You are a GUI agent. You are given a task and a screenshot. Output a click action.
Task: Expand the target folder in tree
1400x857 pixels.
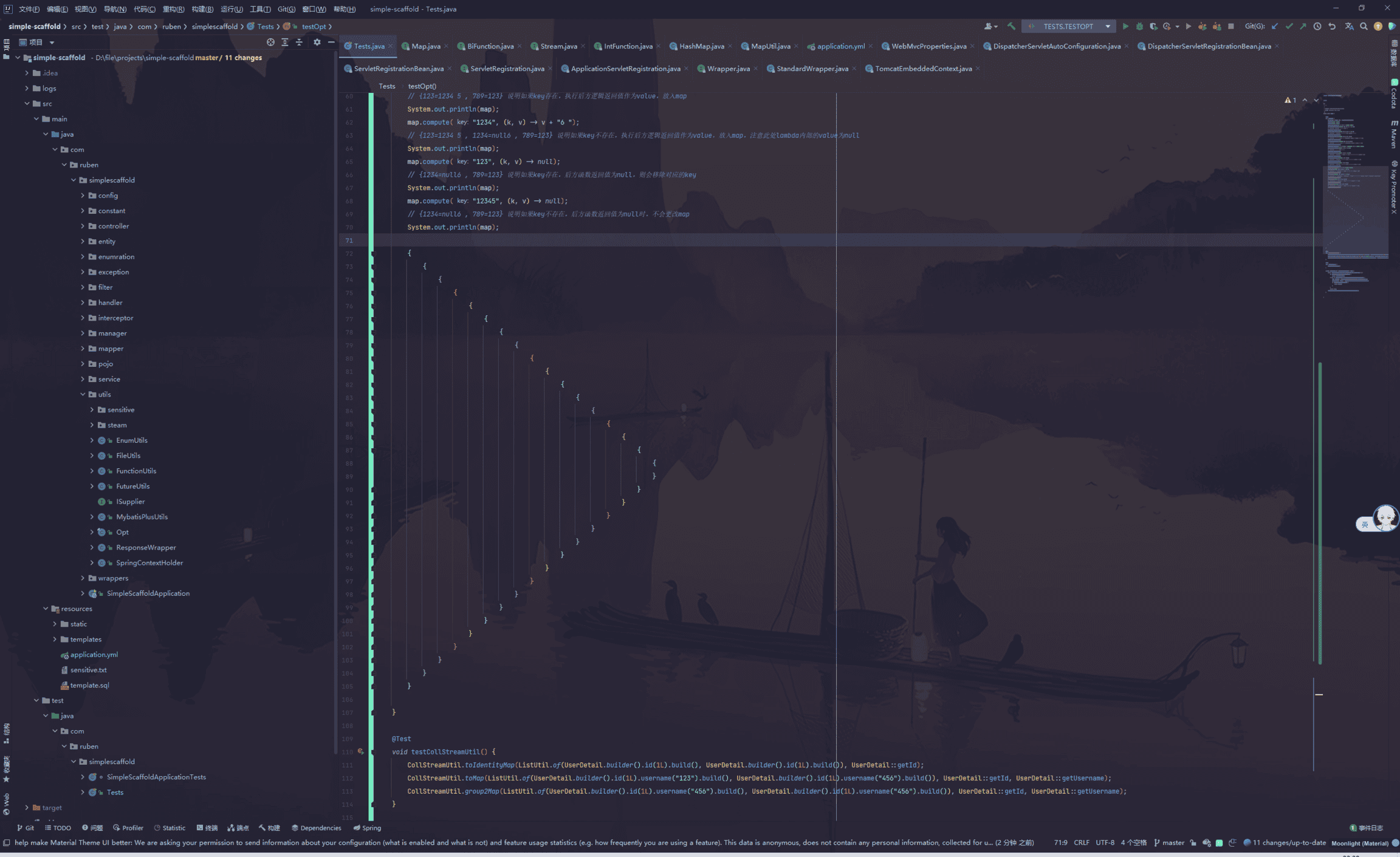pos(27,807)
